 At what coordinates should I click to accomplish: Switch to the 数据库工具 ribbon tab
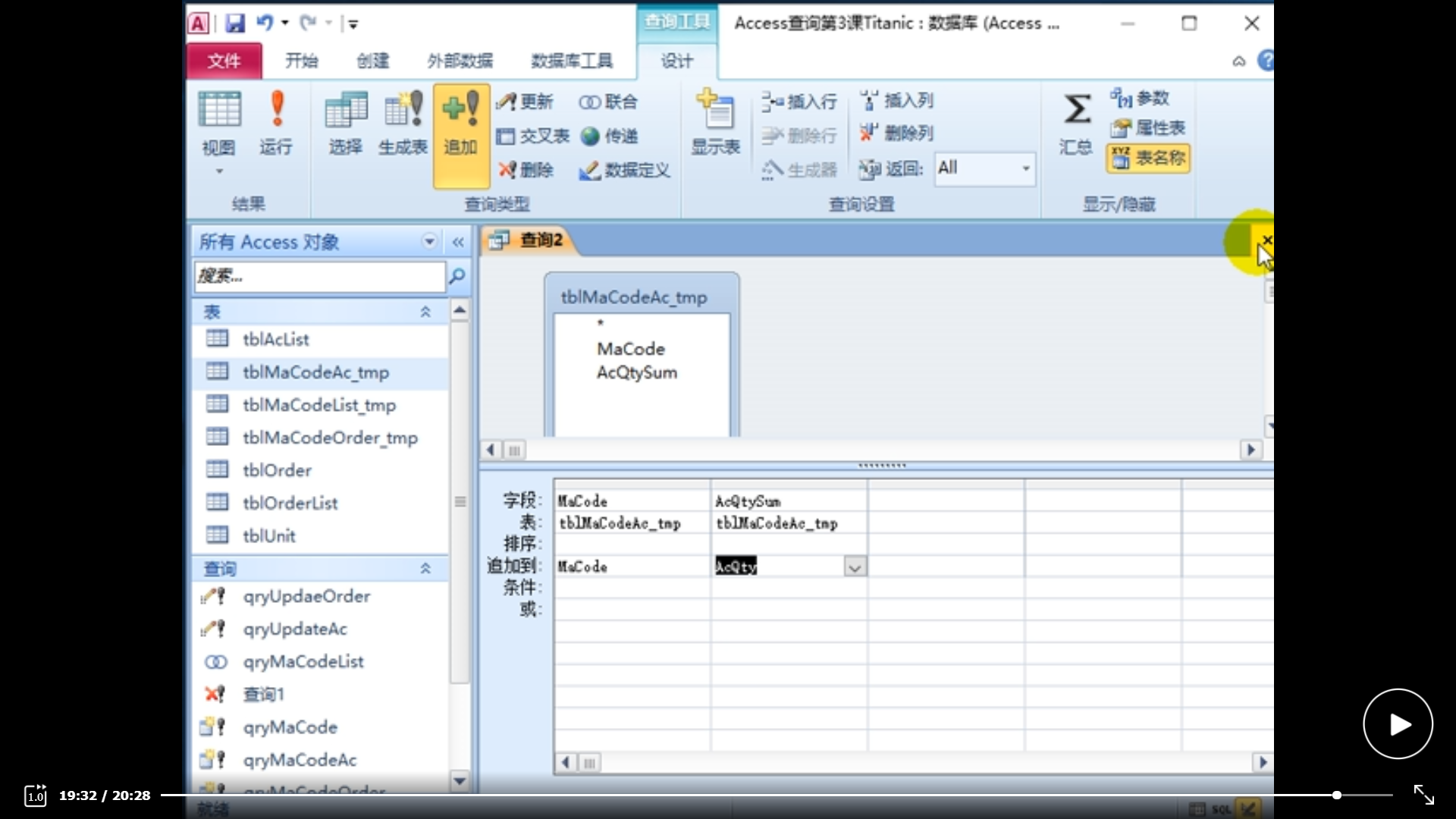click(572, 61)
